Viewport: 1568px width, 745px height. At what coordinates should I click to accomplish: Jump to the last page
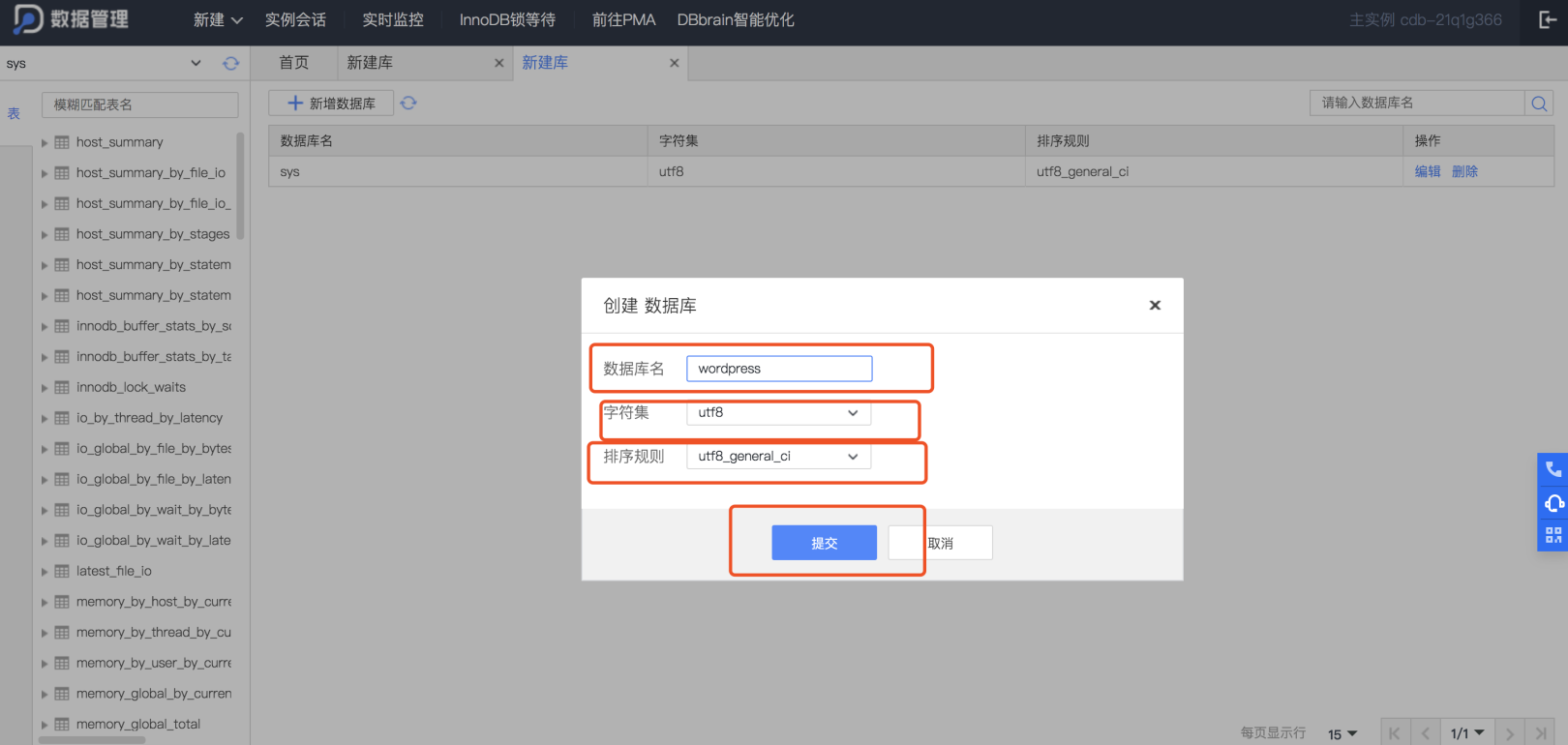1540,733
